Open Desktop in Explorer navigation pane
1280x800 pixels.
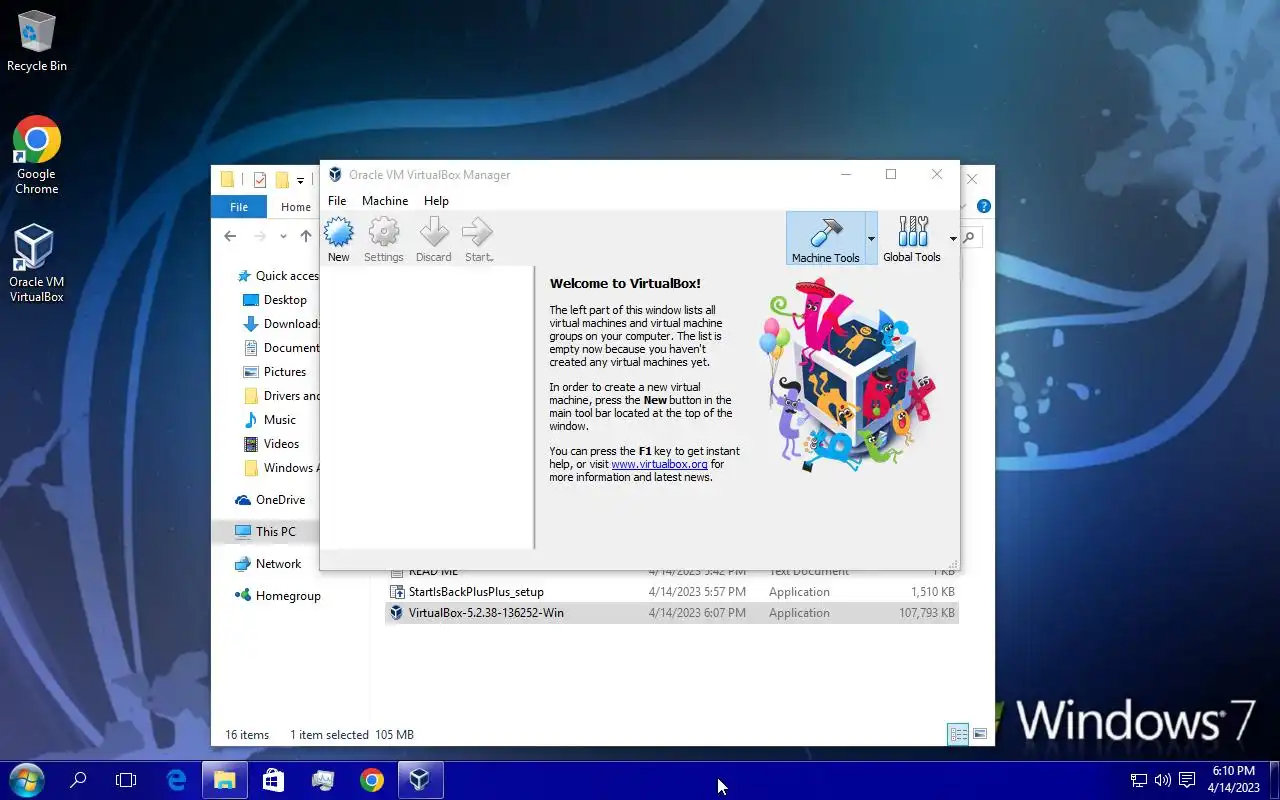point(275,300)
